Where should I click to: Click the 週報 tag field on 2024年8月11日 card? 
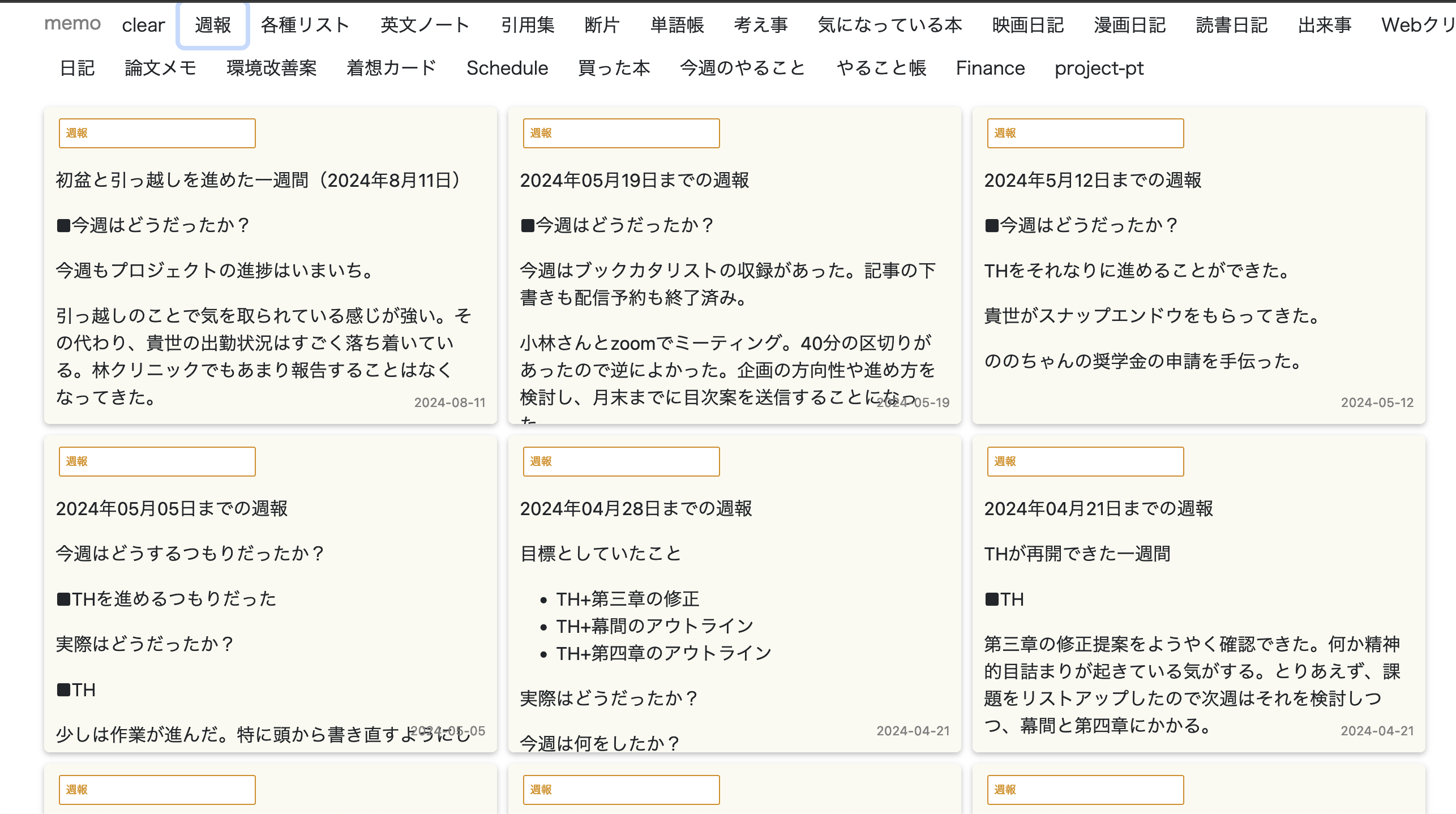tap(157, 133)
